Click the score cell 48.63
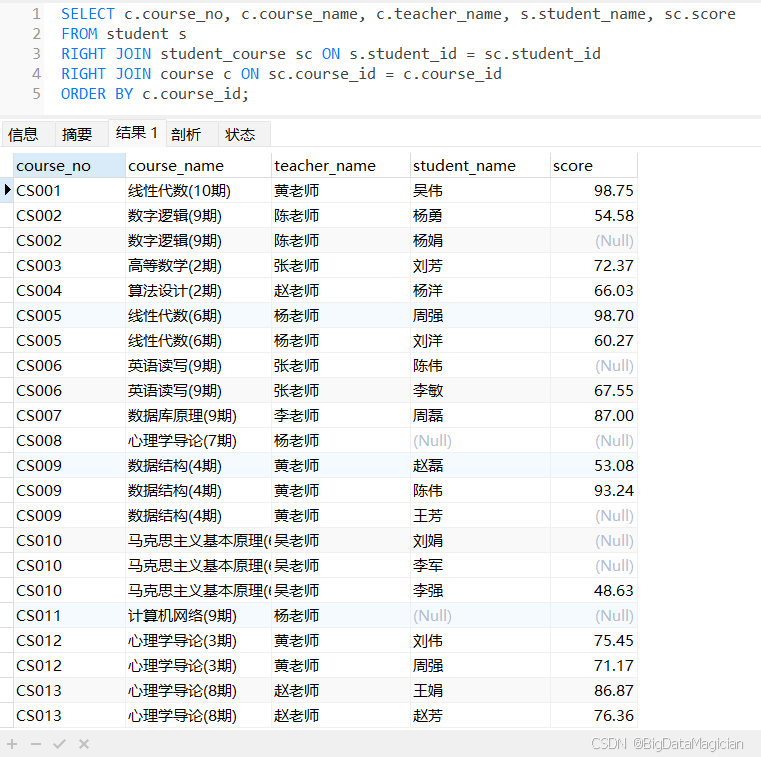The width and height of the screenshot is (761, 757). tap(594, 591)
